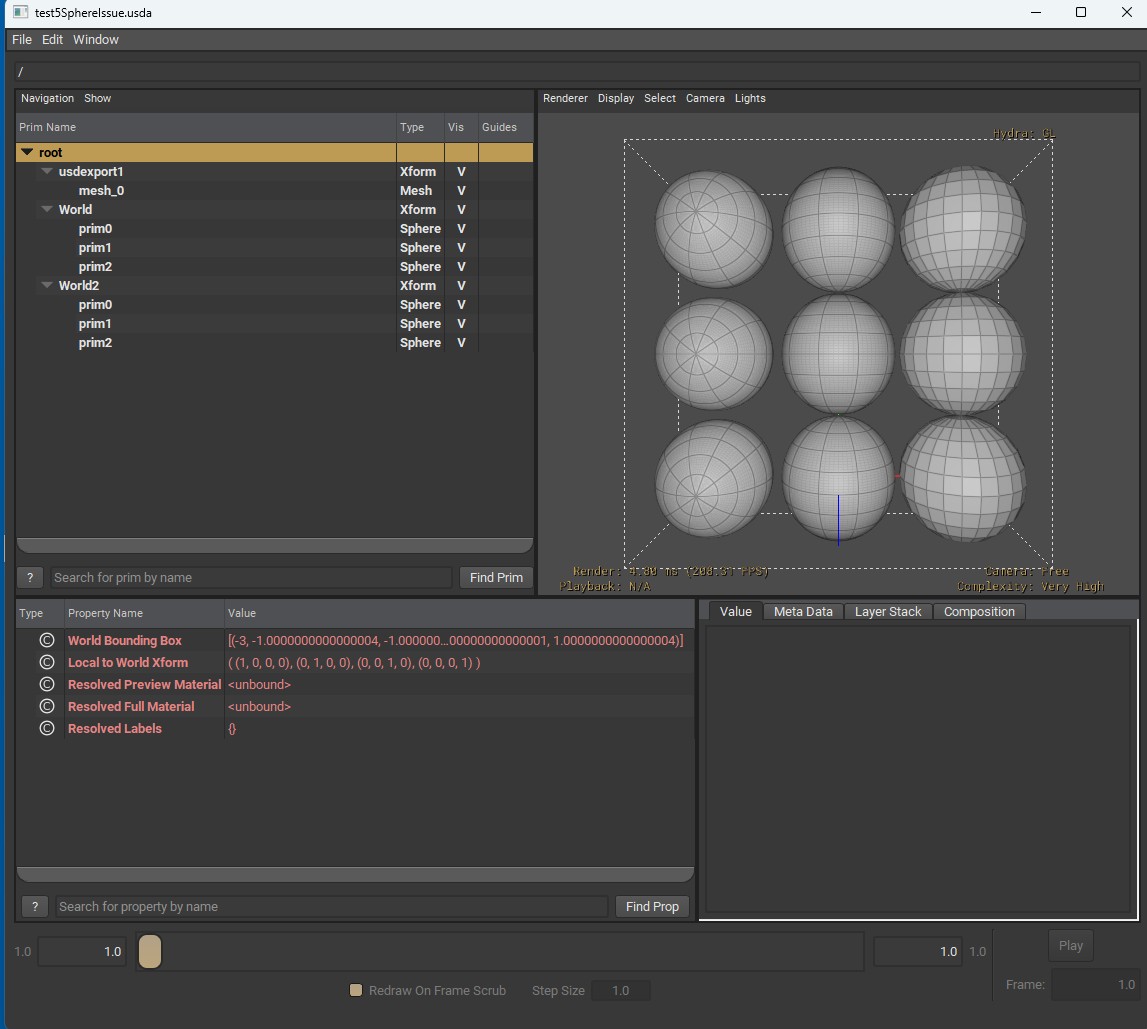Click the composed icon beside World Bounding Box

(46, 641)
